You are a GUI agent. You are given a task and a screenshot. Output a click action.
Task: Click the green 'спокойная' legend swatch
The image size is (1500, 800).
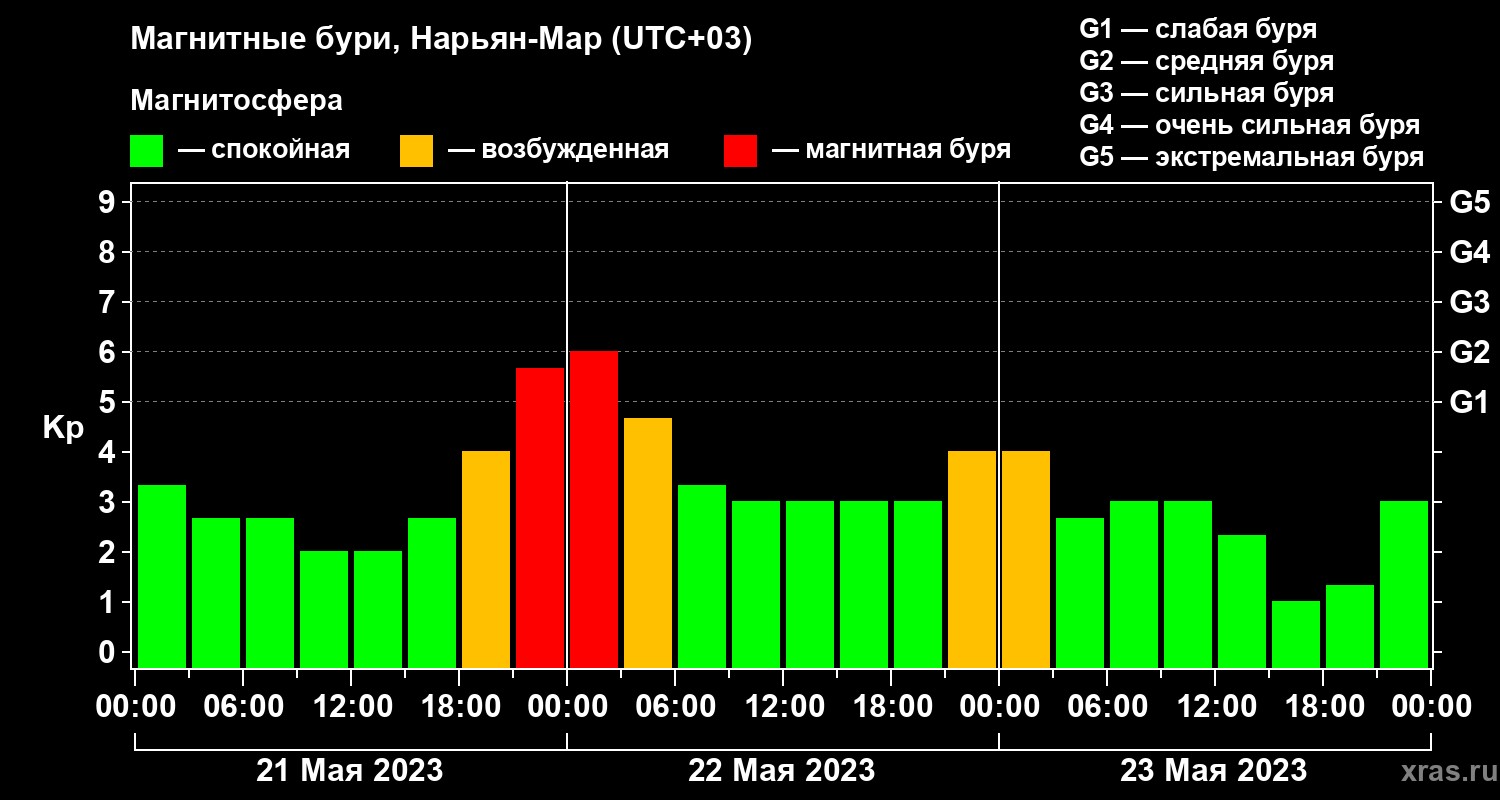coord(146,151)
